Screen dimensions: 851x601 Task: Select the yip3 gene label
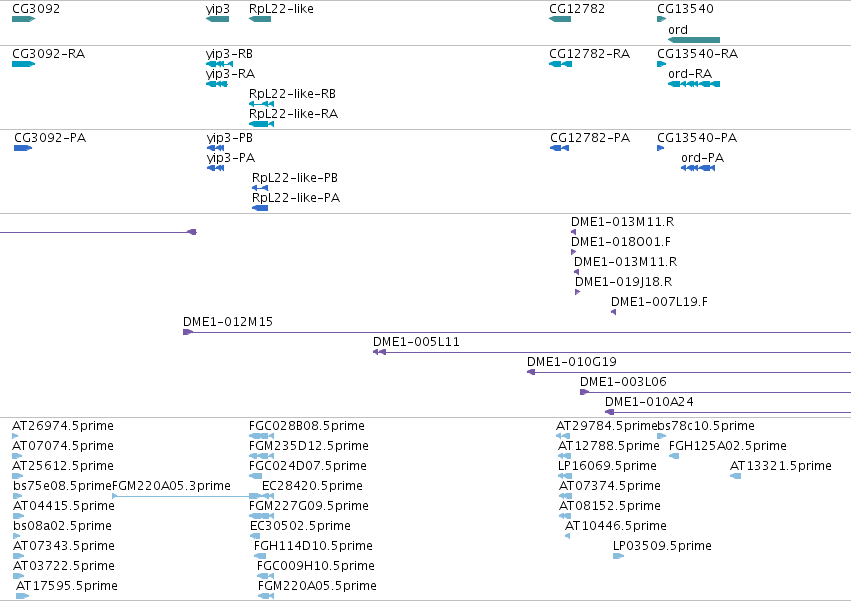(x=218, y=9)
